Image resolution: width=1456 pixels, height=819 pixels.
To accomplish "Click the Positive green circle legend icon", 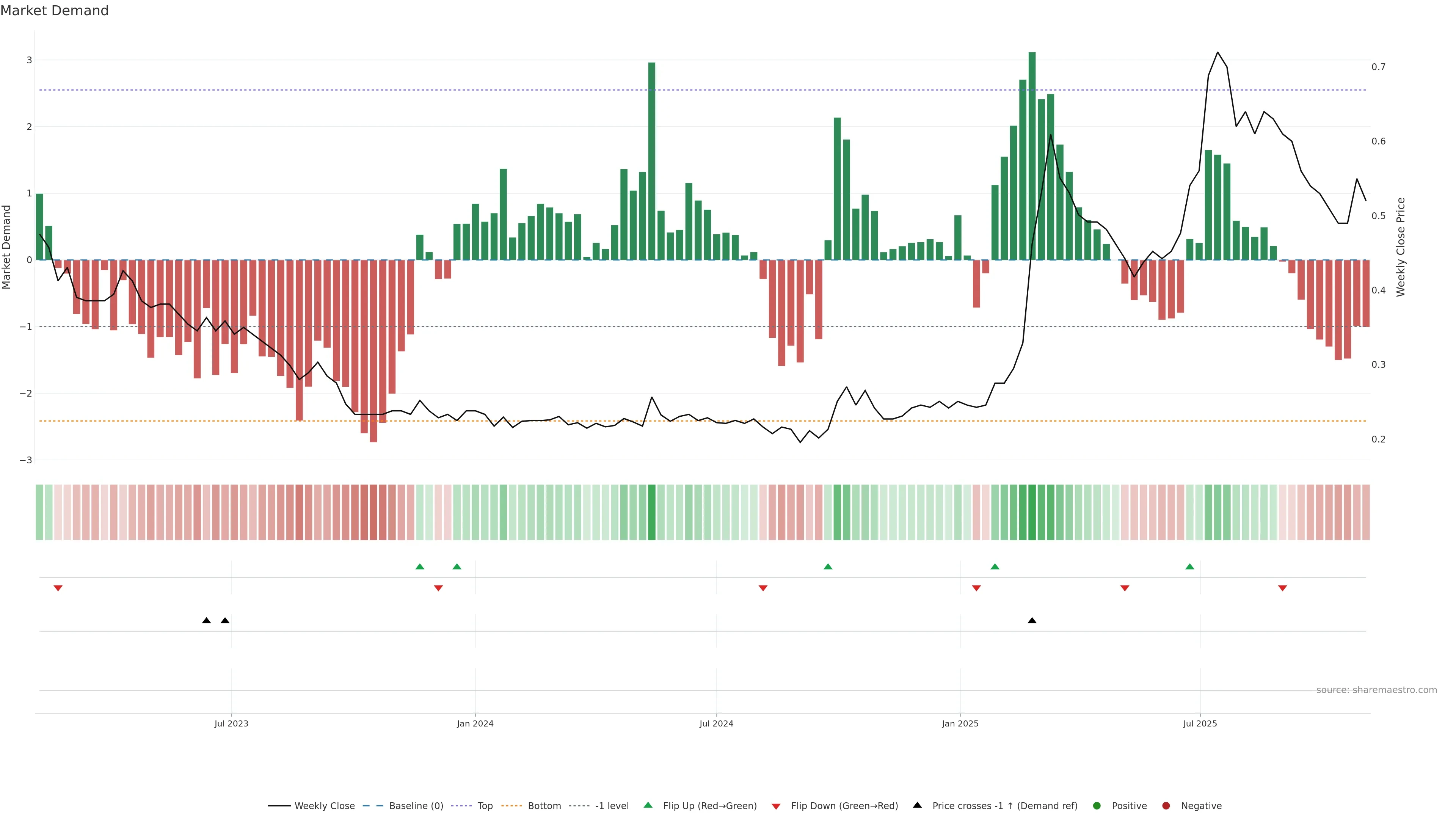I will (x=1097, y=806).
